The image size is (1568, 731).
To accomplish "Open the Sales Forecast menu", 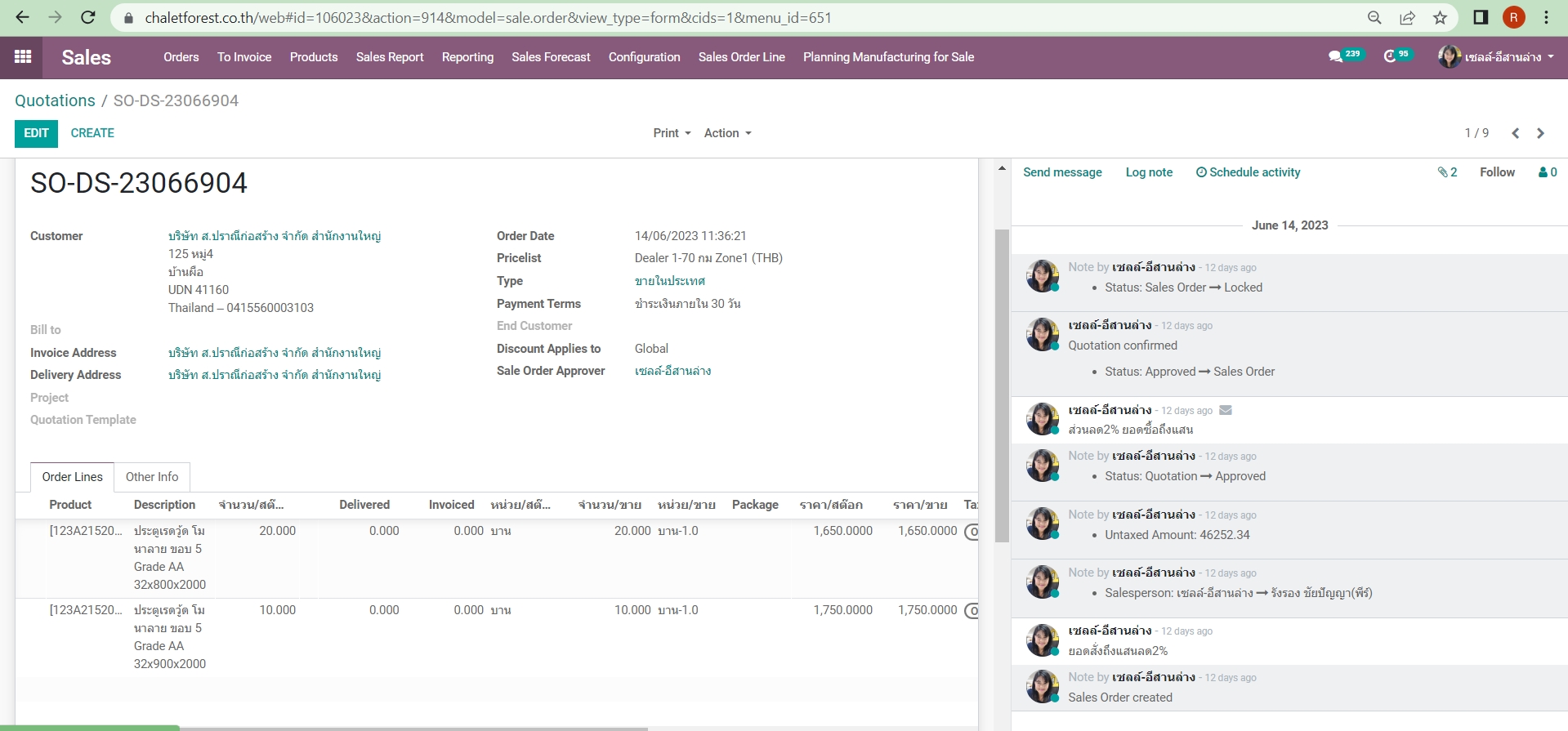I will (x=551, y=57).
